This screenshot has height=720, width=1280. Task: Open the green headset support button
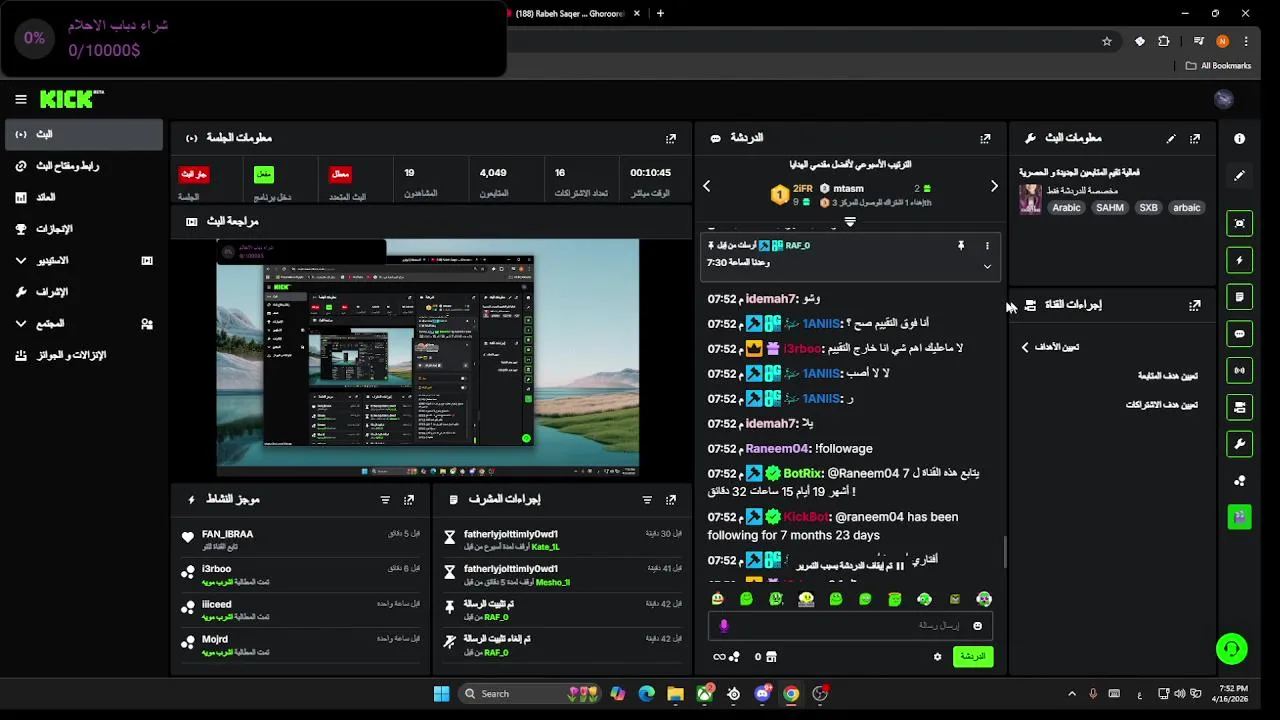coord(1232,649)
